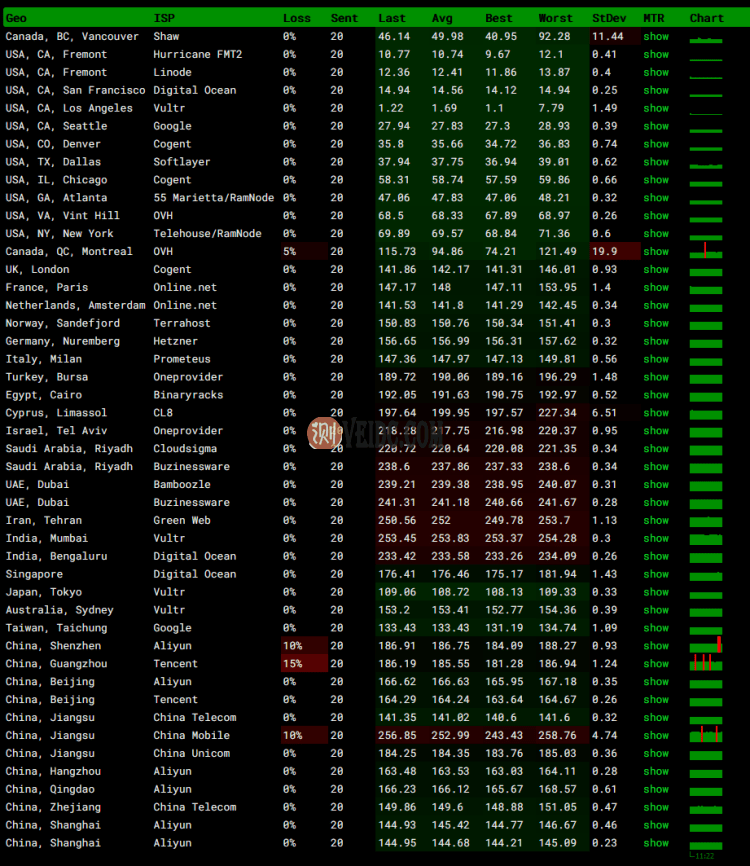750x866 pixels.
Task: Select the 'Netherlands, Amsterdam' geo cell
Action: click(x=76, y=305)
